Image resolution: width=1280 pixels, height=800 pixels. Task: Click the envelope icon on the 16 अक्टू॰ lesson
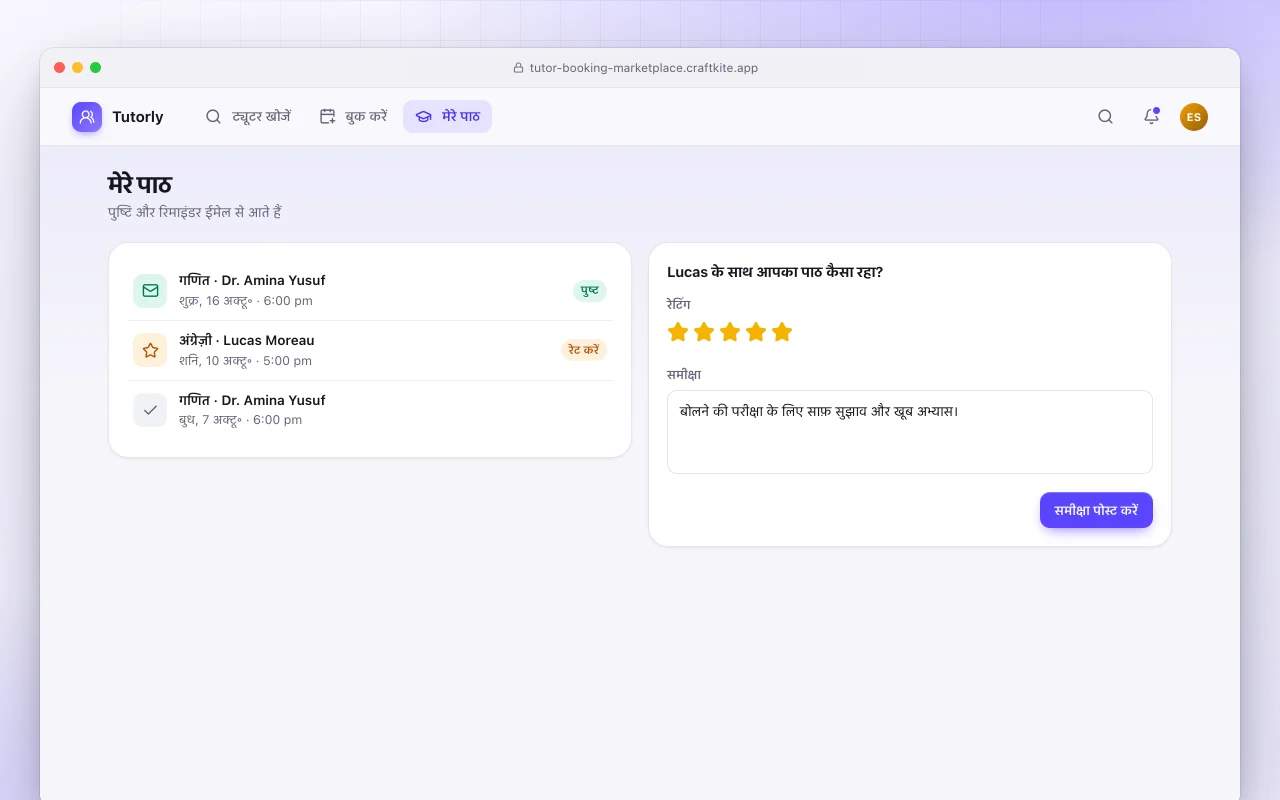(x=150, y=290)
